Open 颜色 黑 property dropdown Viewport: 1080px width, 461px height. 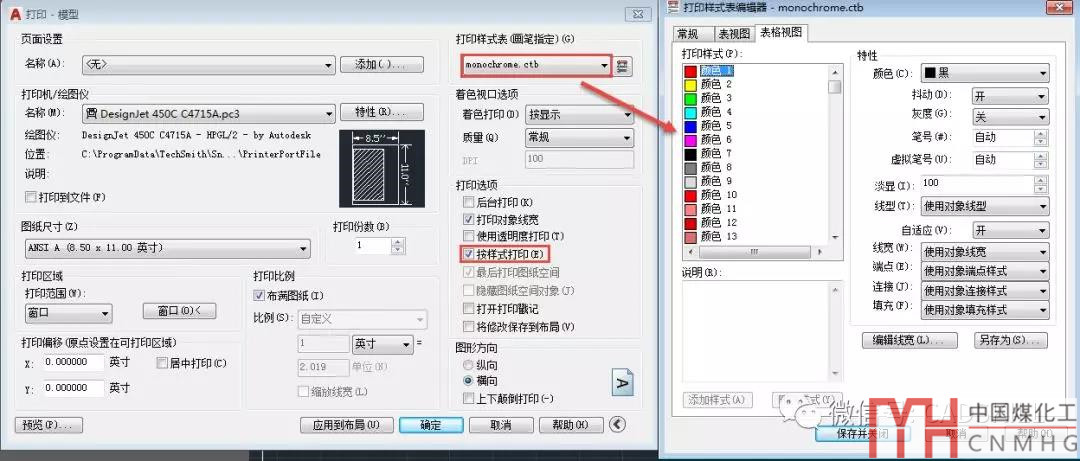985,73
